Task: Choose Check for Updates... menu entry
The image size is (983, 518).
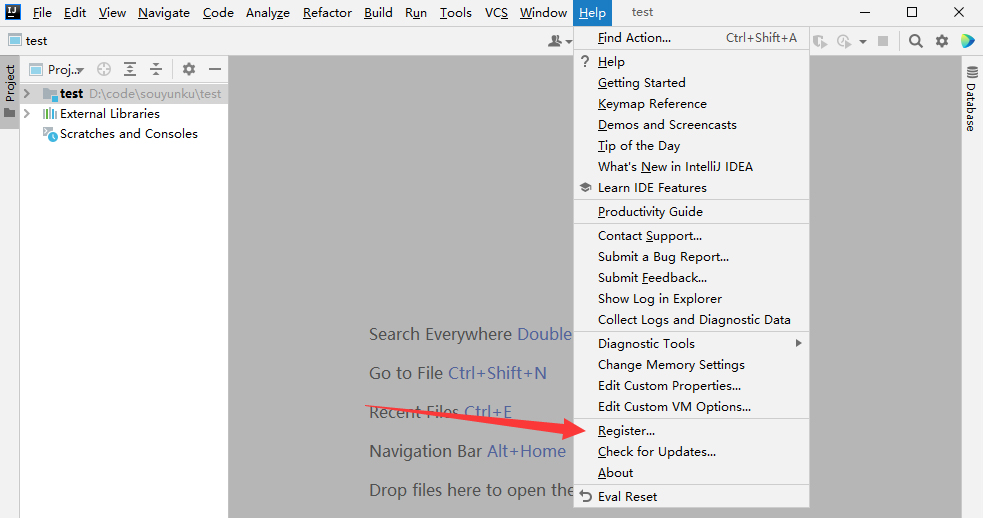Action: point(656,452)
